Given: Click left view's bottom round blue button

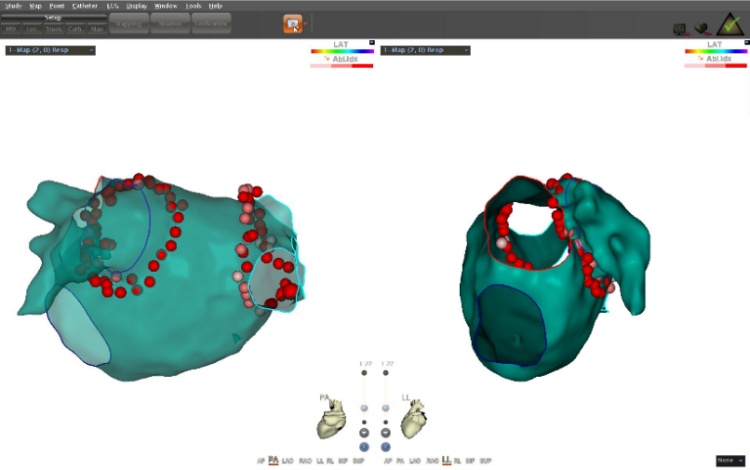Looking at the screenshot, I should (x=364, y=447).
